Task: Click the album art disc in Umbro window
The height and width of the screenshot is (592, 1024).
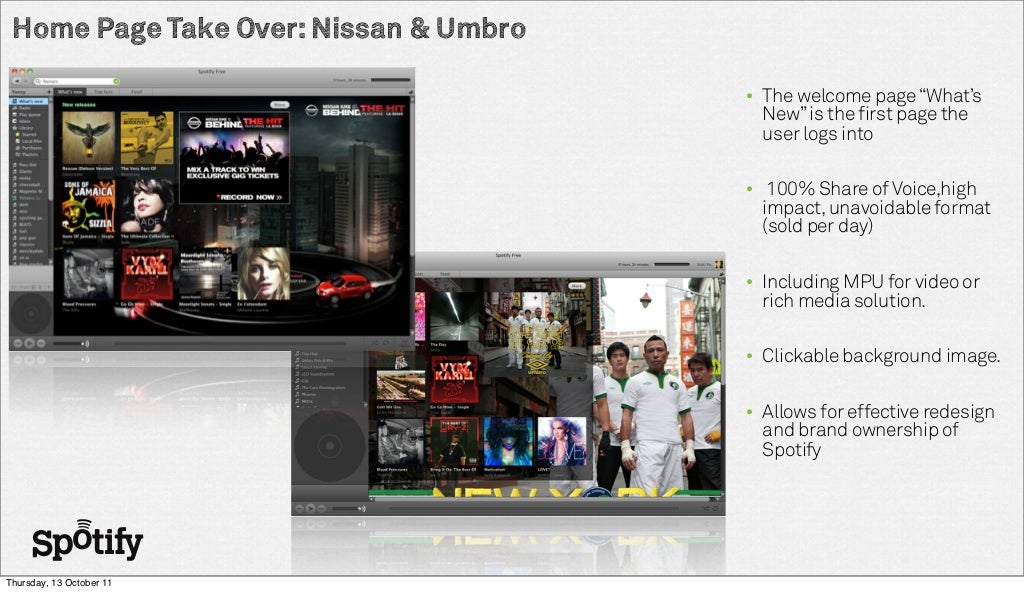Action: [330, 446]
